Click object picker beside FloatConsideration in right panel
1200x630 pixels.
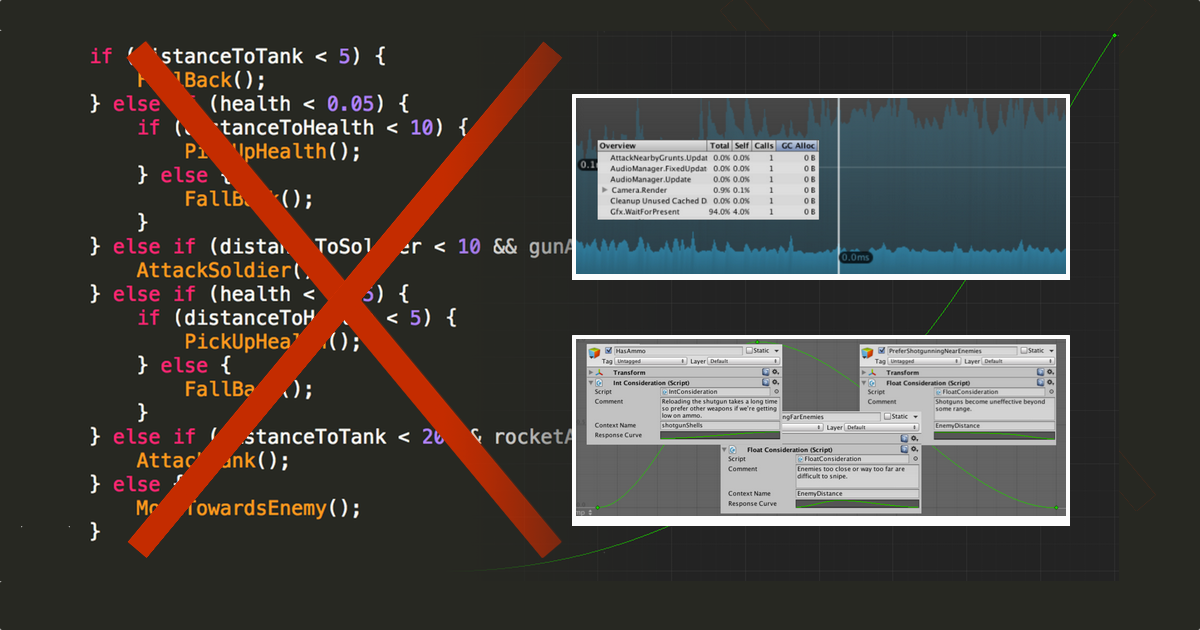click(x=1051, y=391)
